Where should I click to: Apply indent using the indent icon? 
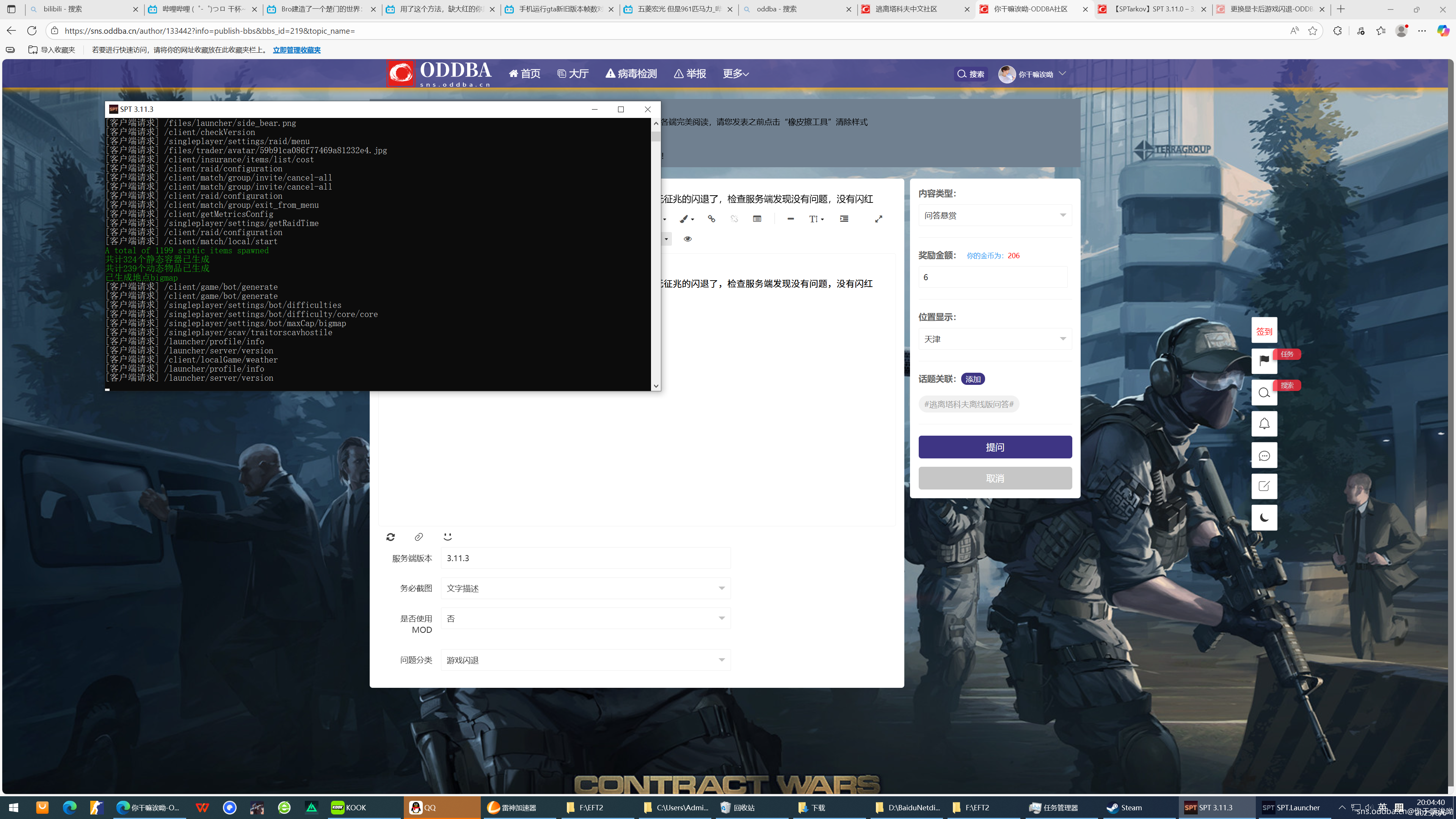click(x=844, y=219)
